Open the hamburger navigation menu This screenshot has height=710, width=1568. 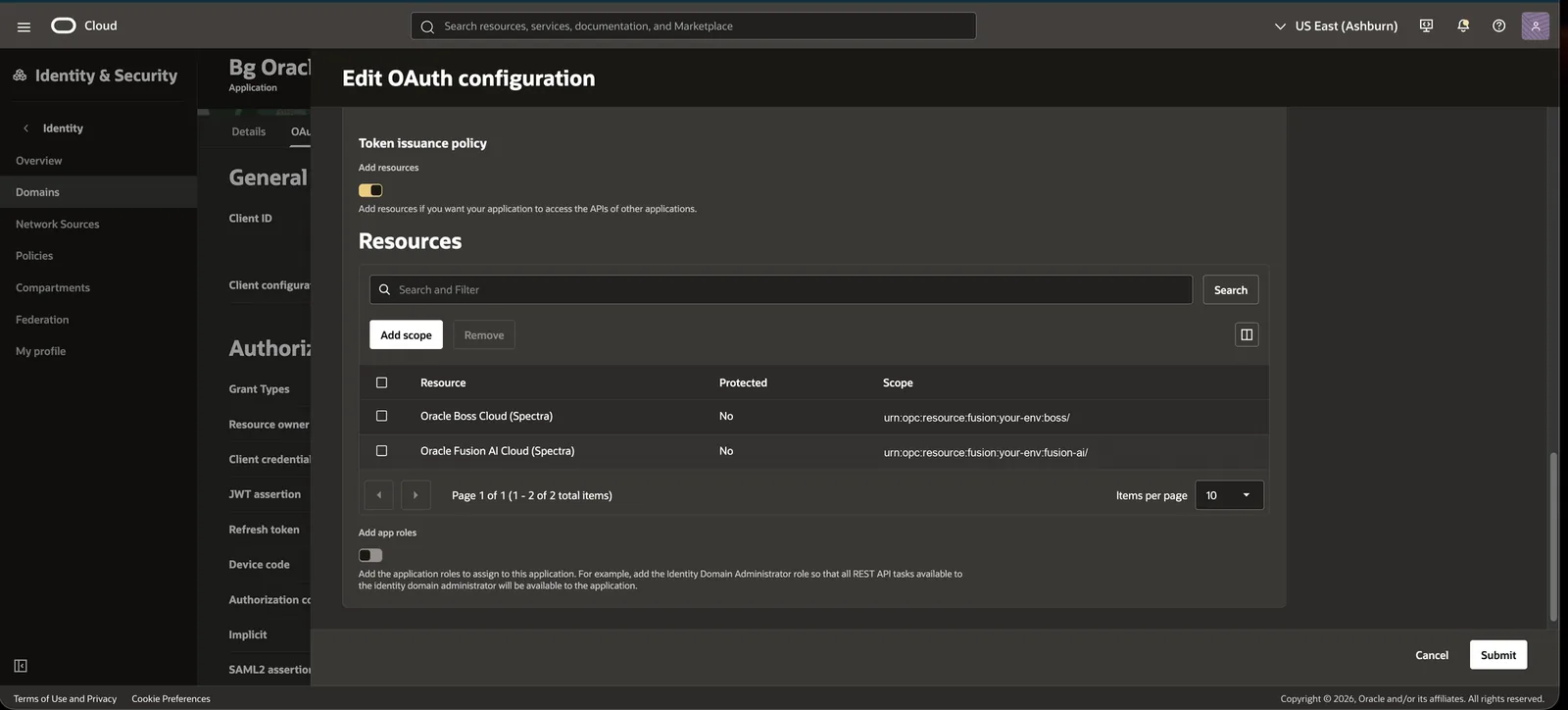24,26
